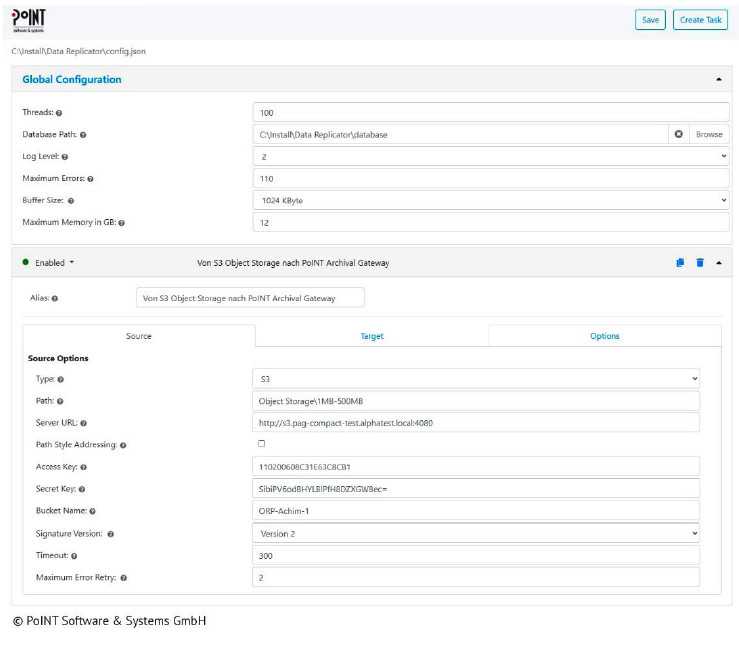Screen dimensions: 739x651
Task: Click into the Alias field
Action: (250, 298)
